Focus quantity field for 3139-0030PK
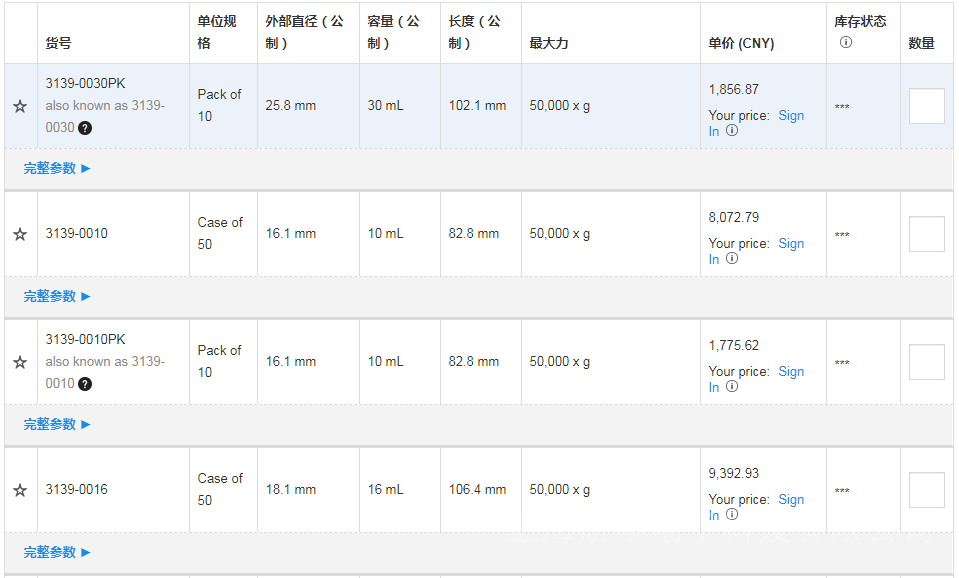Screen dimensions: 959x578 point(926,106)
